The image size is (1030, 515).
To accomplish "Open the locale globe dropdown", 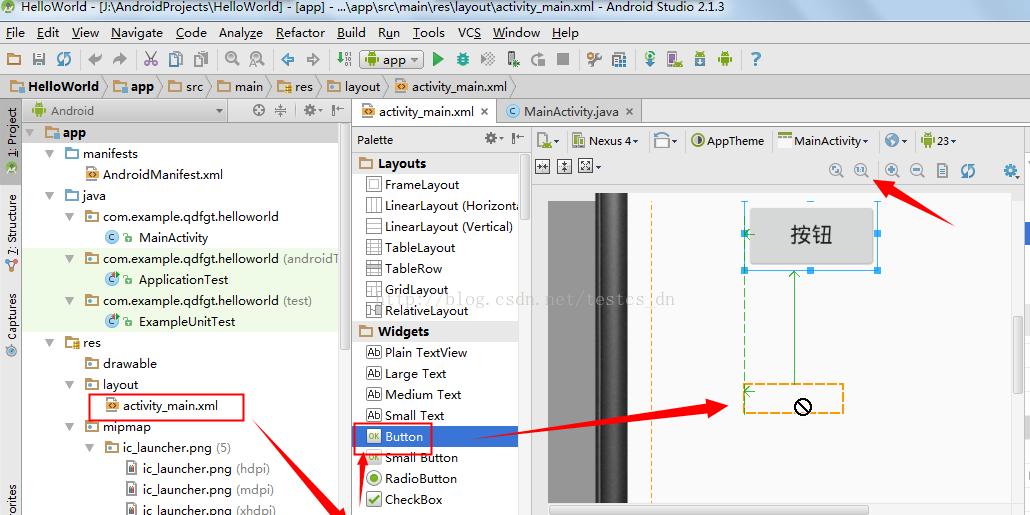I will pyautogui.click(x=896, y=141).
